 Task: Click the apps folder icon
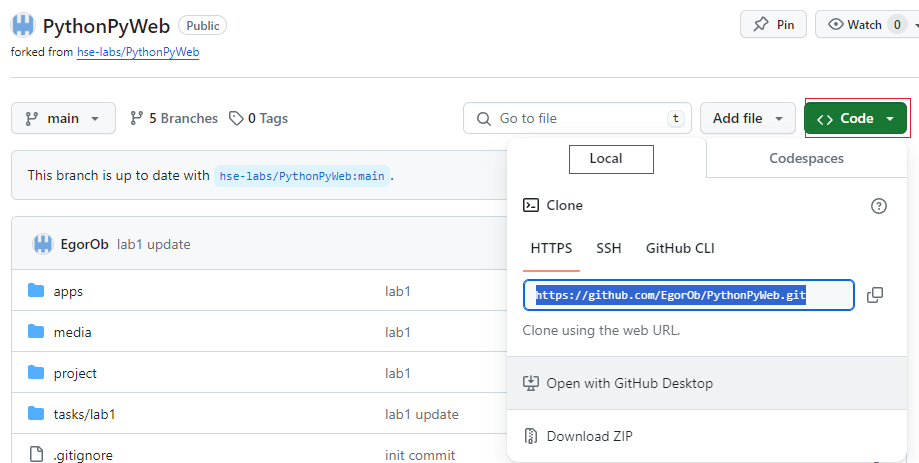click(x=36, y=291)
